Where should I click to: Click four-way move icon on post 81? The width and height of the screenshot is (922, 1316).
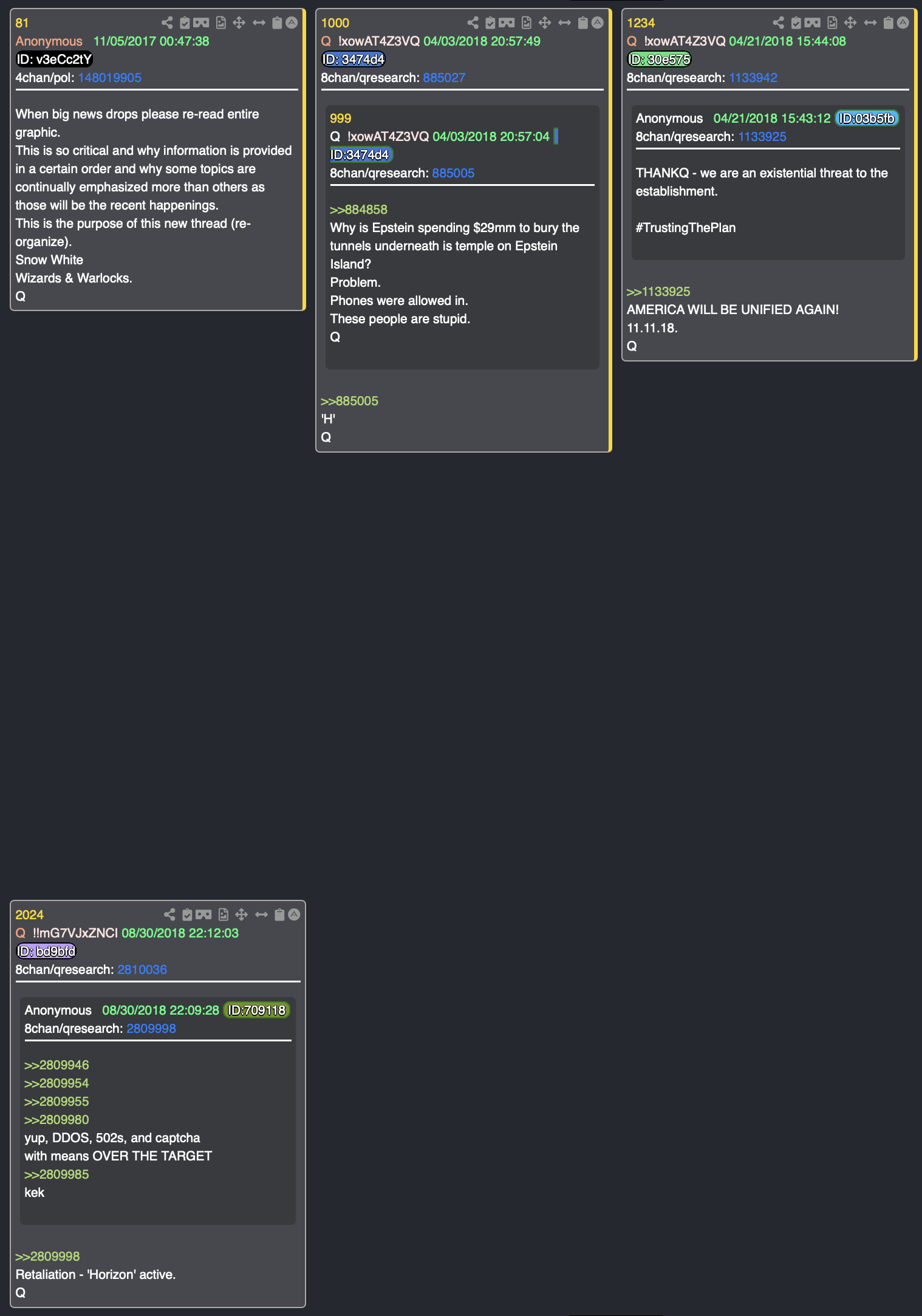coord(239,23)
